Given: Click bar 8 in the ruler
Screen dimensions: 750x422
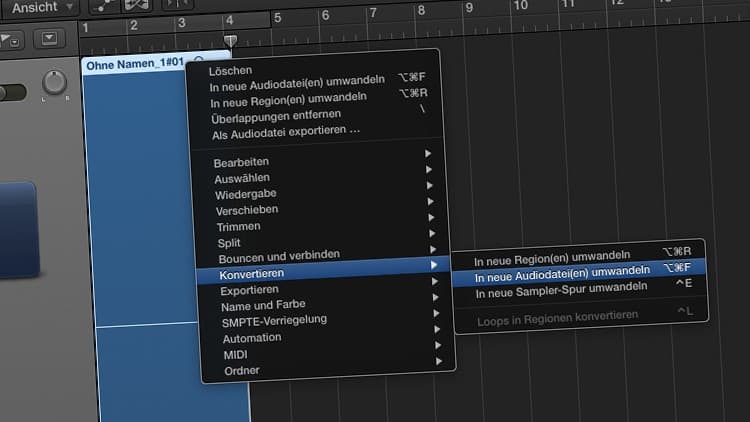Looking at the screenshot, I should [x=421, y=10].
